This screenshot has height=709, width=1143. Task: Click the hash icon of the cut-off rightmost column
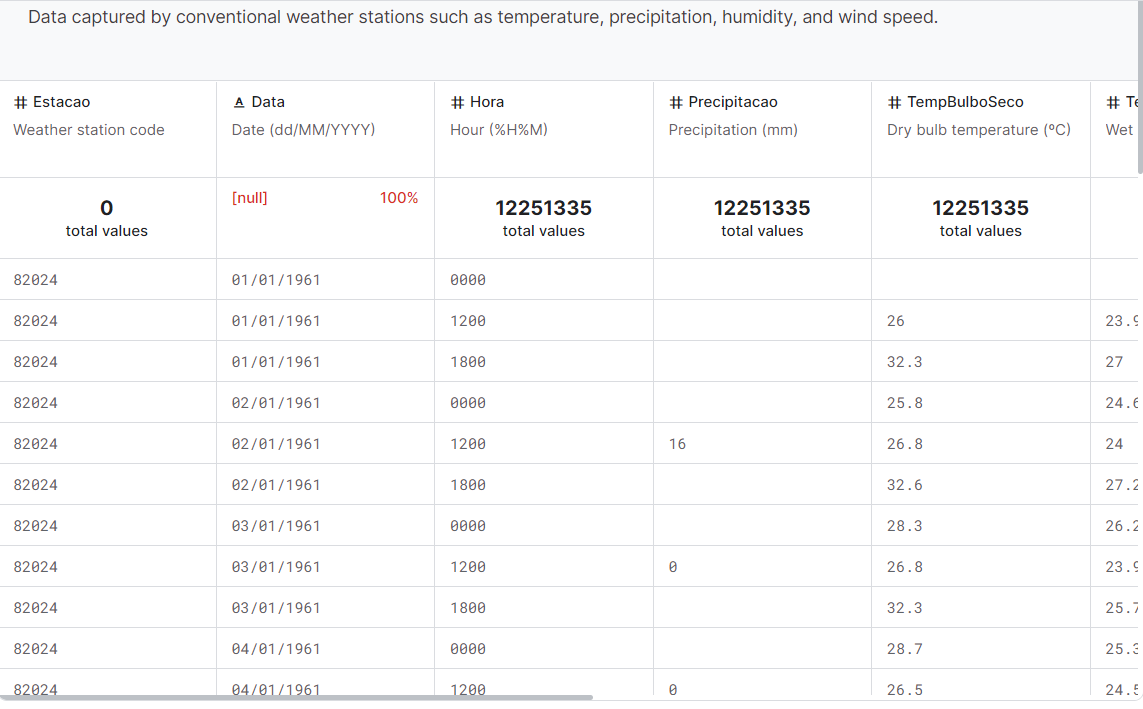(1113, 102)
